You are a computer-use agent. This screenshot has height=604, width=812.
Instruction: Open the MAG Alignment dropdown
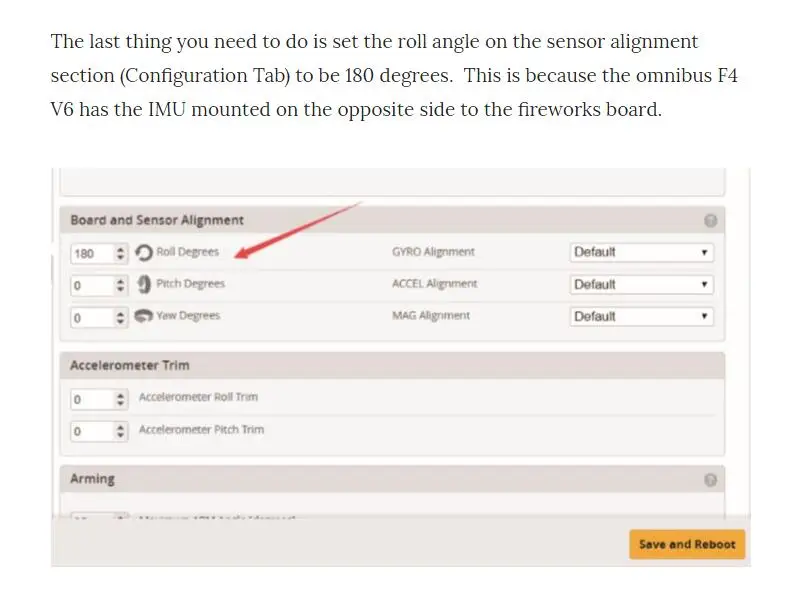coord(642,317)
